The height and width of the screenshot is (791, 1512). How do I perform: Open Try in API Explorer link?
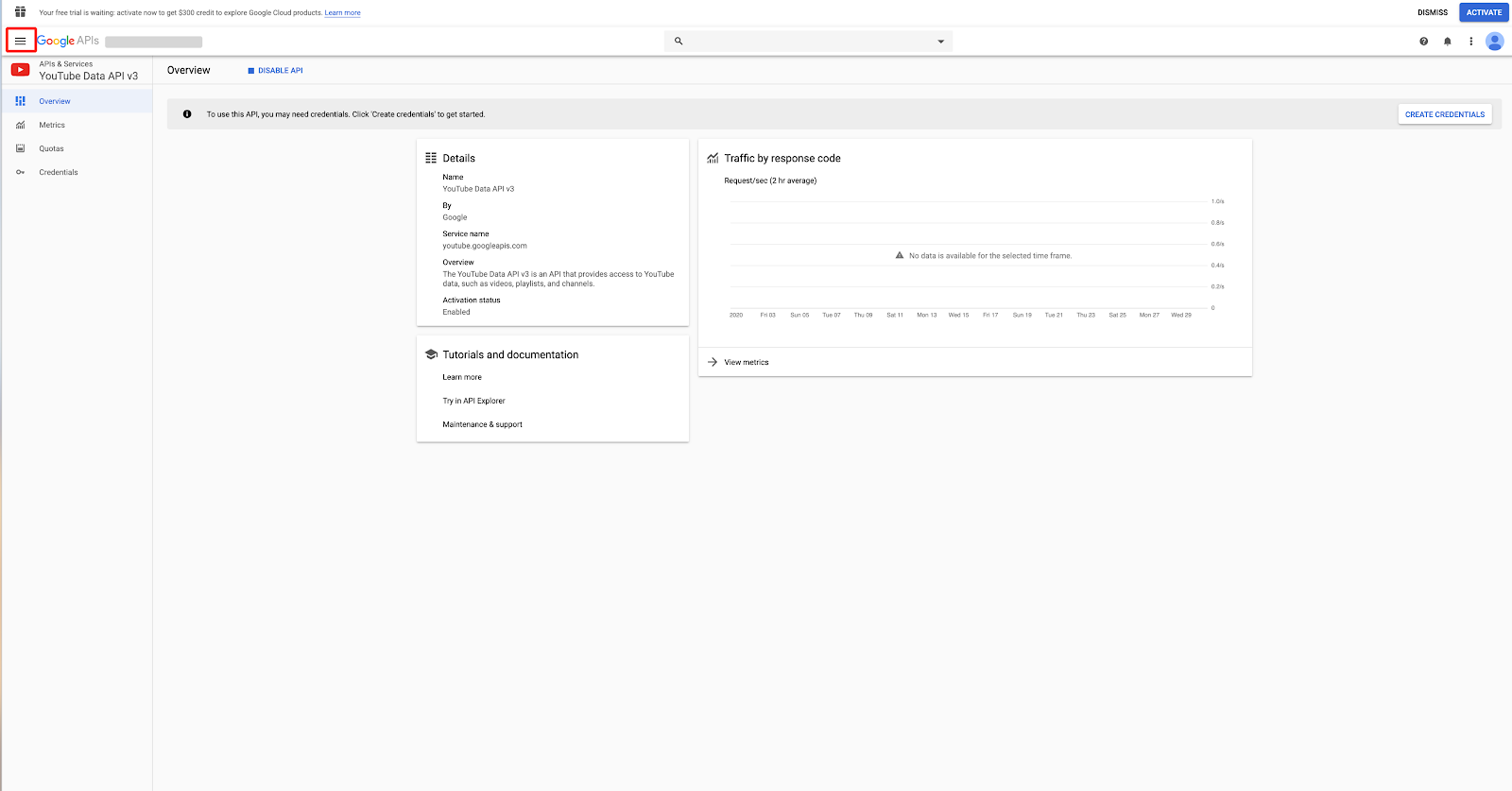(x=473, y=401)
